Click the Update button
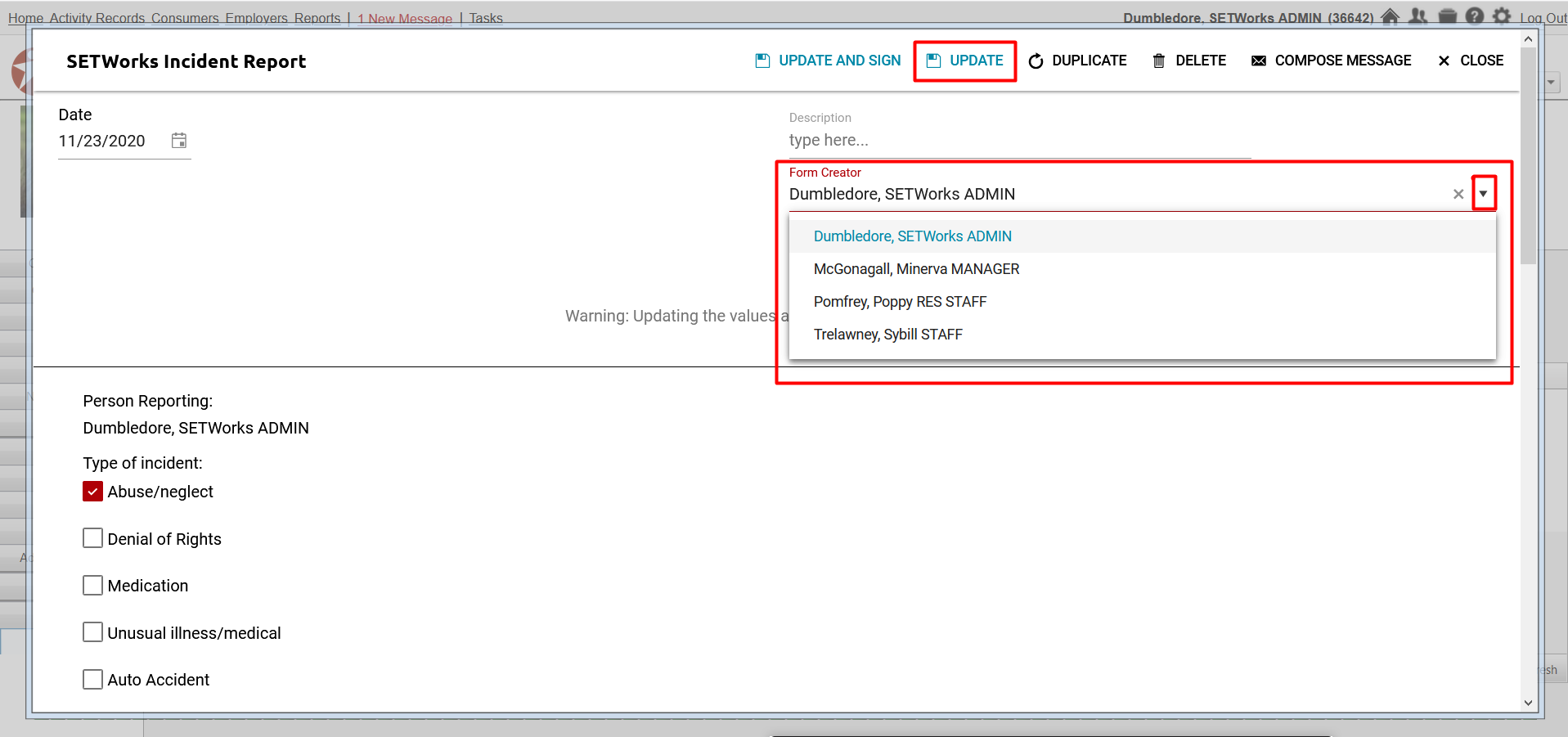1568x737 pixels. (x=965, y=61)
